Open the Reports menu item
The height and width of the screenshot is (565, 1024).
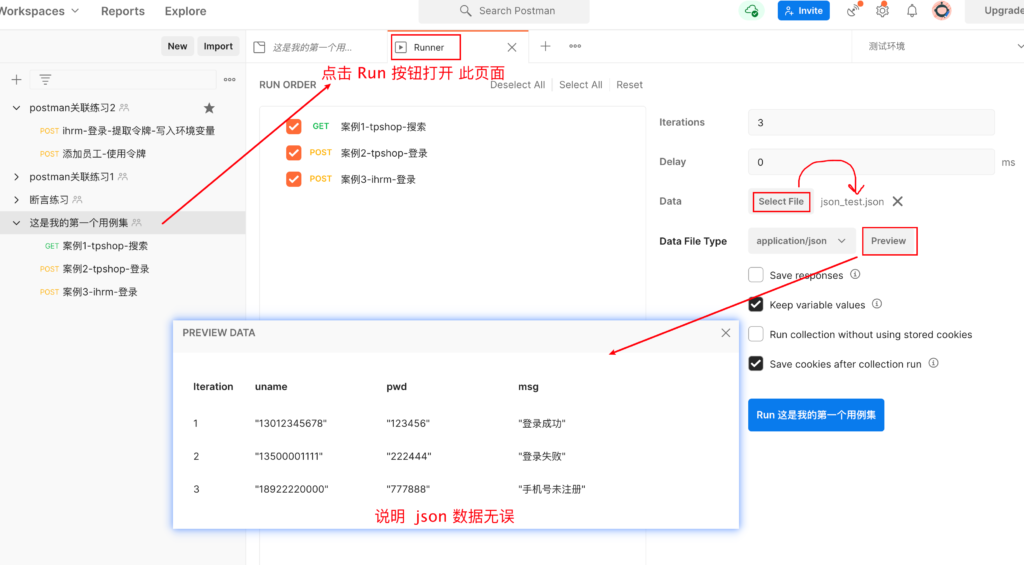tap(122, 11)
